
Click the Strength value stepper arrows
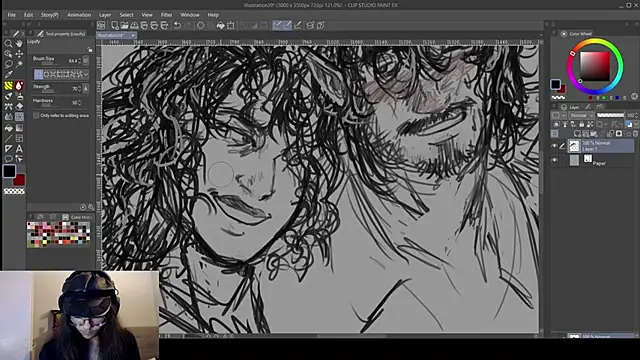80,88
